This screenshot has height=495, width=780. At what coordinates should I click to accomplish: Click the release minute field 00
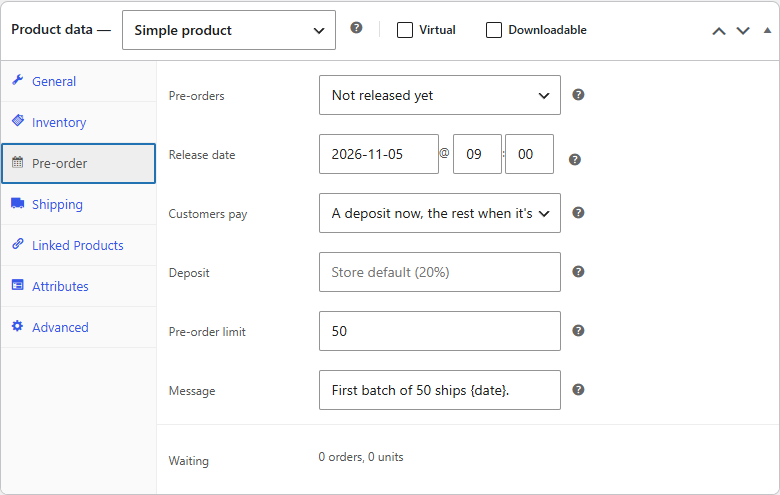(x=529, y=154)
